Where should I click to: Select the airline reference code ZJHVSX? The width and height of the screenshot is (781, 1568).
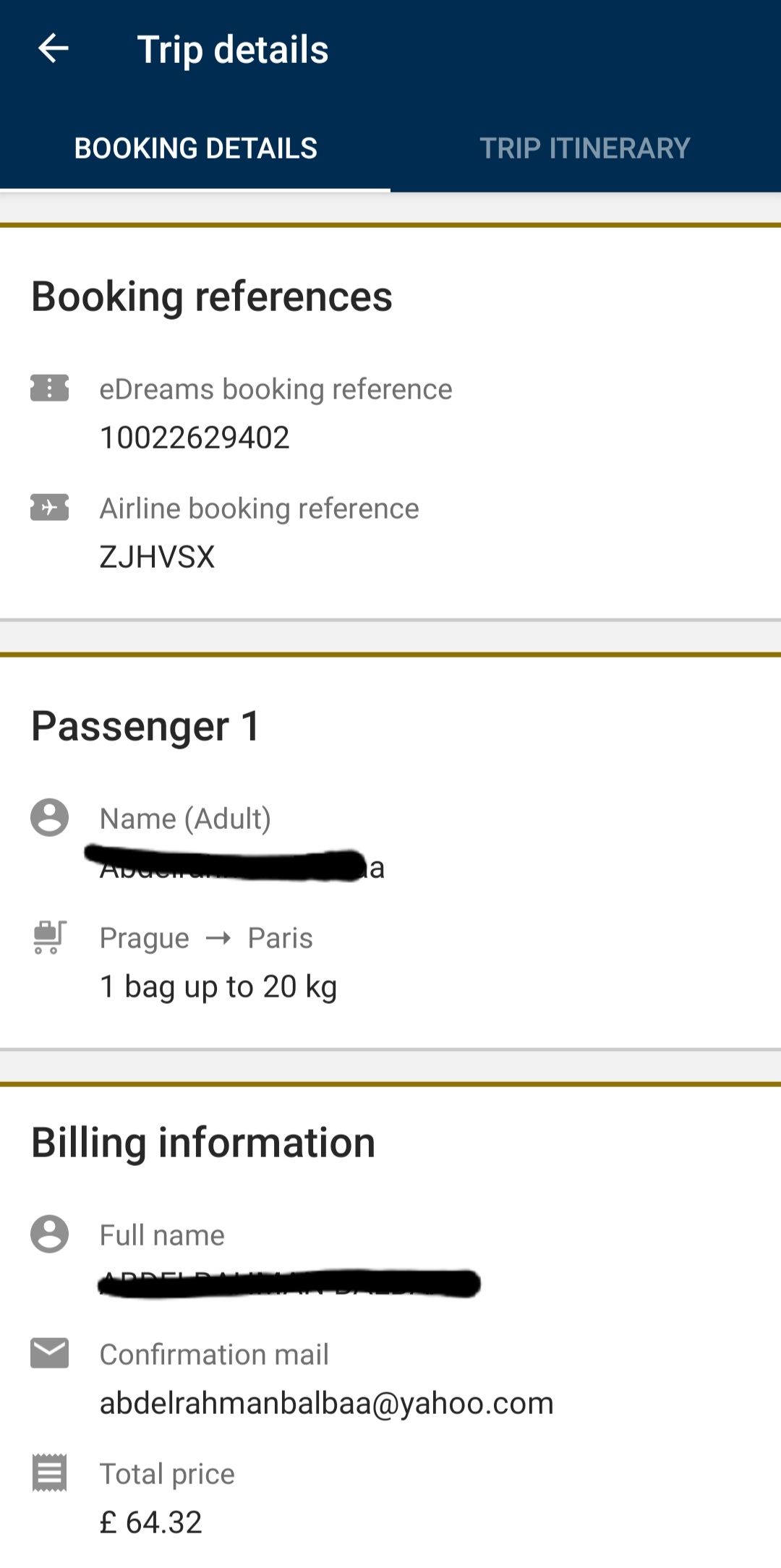point(157,557)
